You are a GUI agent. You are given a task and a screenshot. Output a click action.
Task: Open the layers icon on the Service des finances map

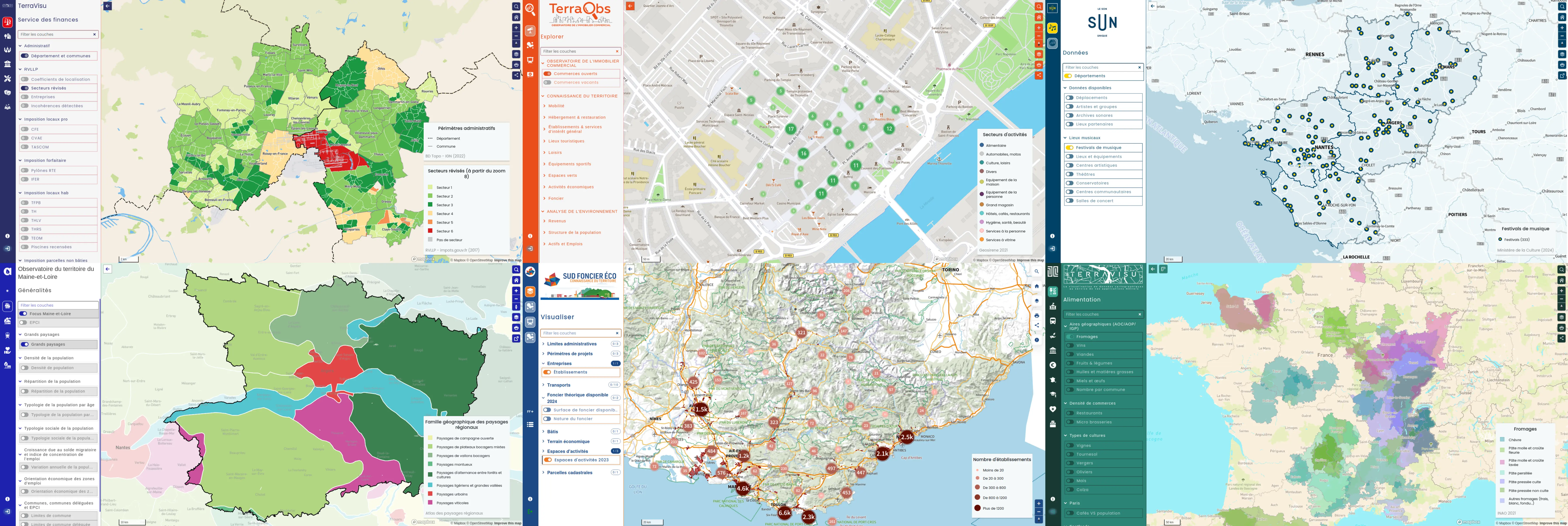tap(516, 54)
